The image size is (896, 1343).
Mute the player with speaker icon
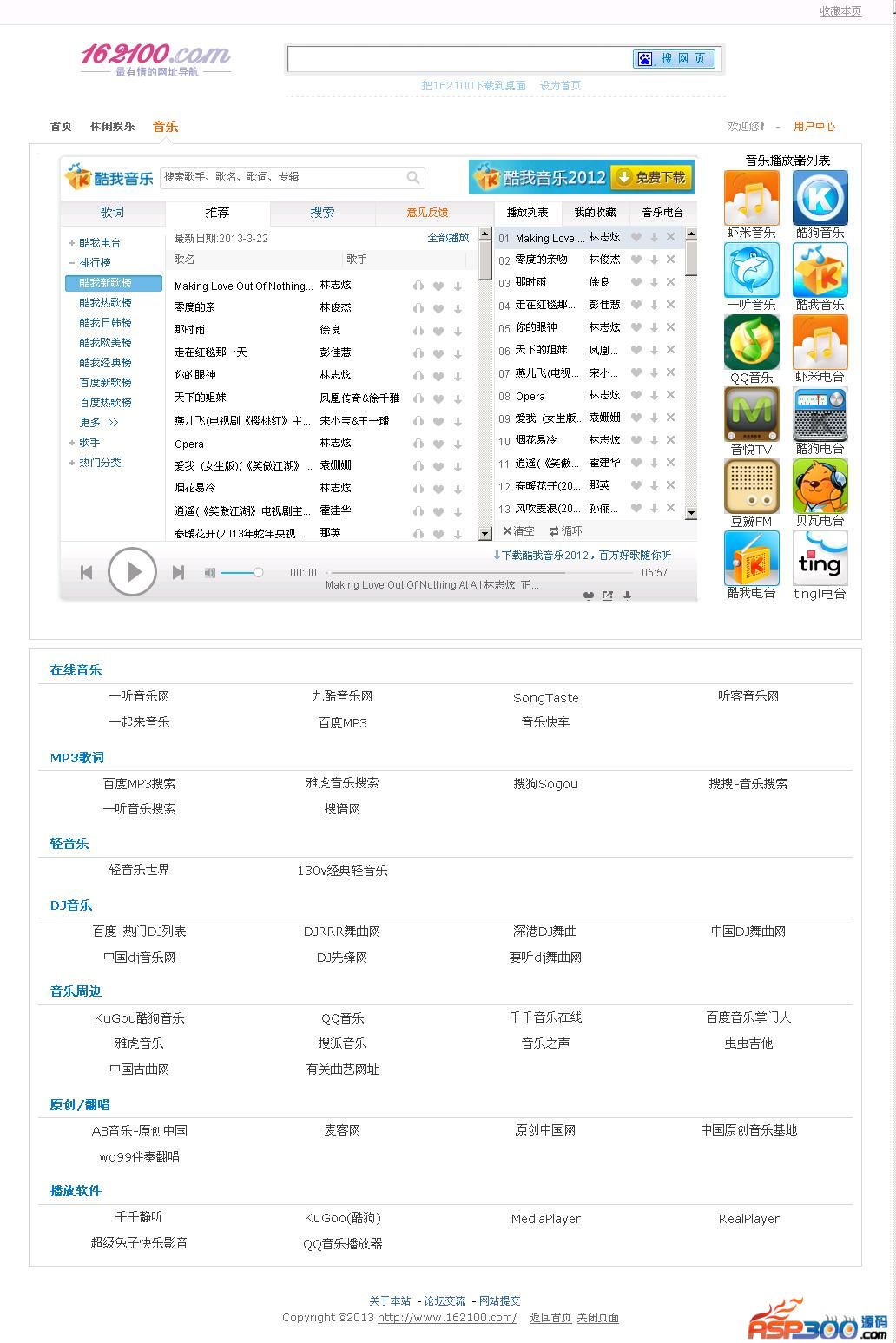coord(209,572)
